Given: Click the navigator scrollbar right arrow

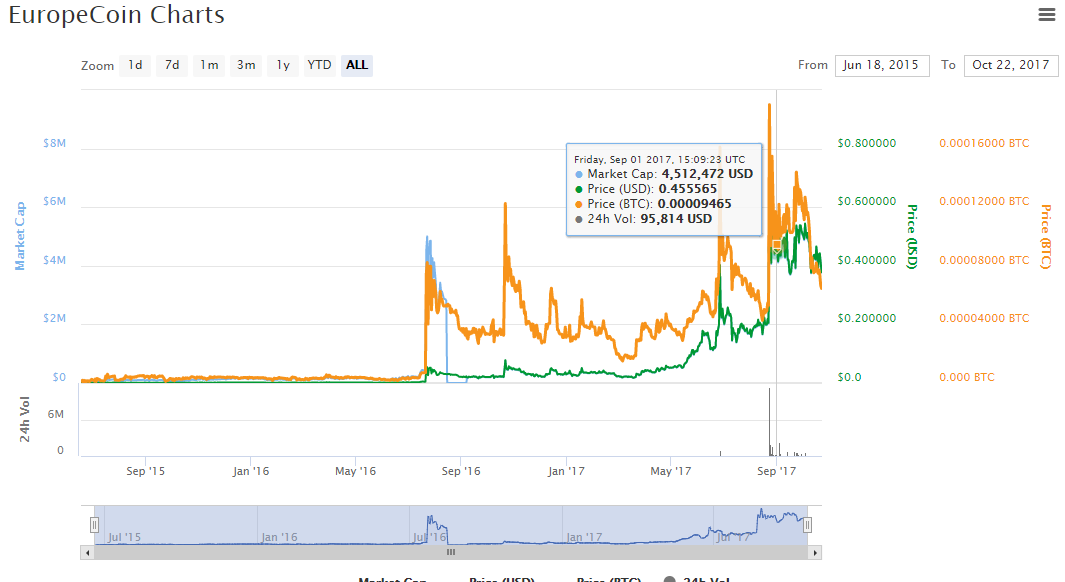Looking at the screenshot, I should point(815,553).
